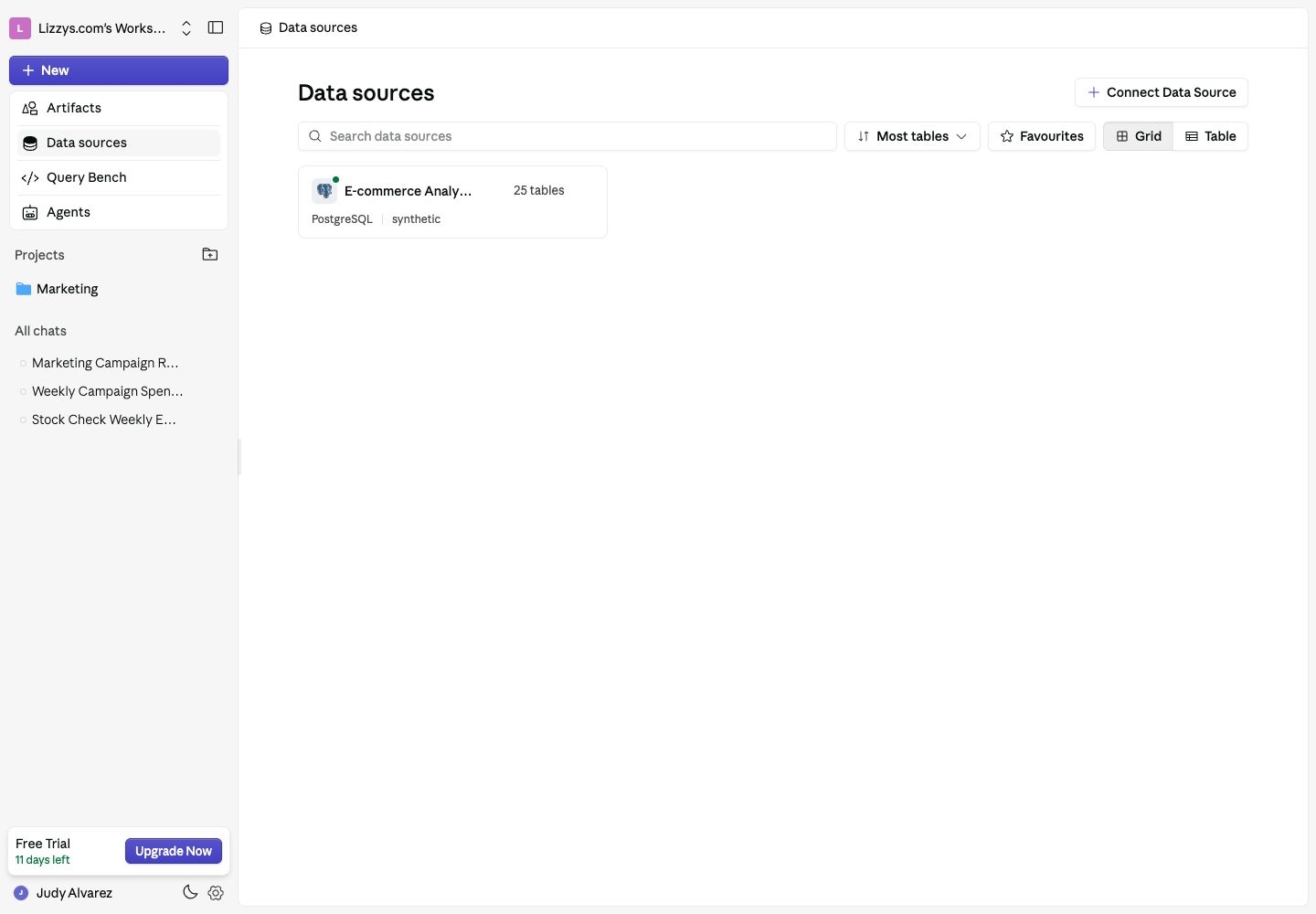Click the Data sources breadcrumb
This screenshot has height=914, width=1316.
tap(308, 27)
